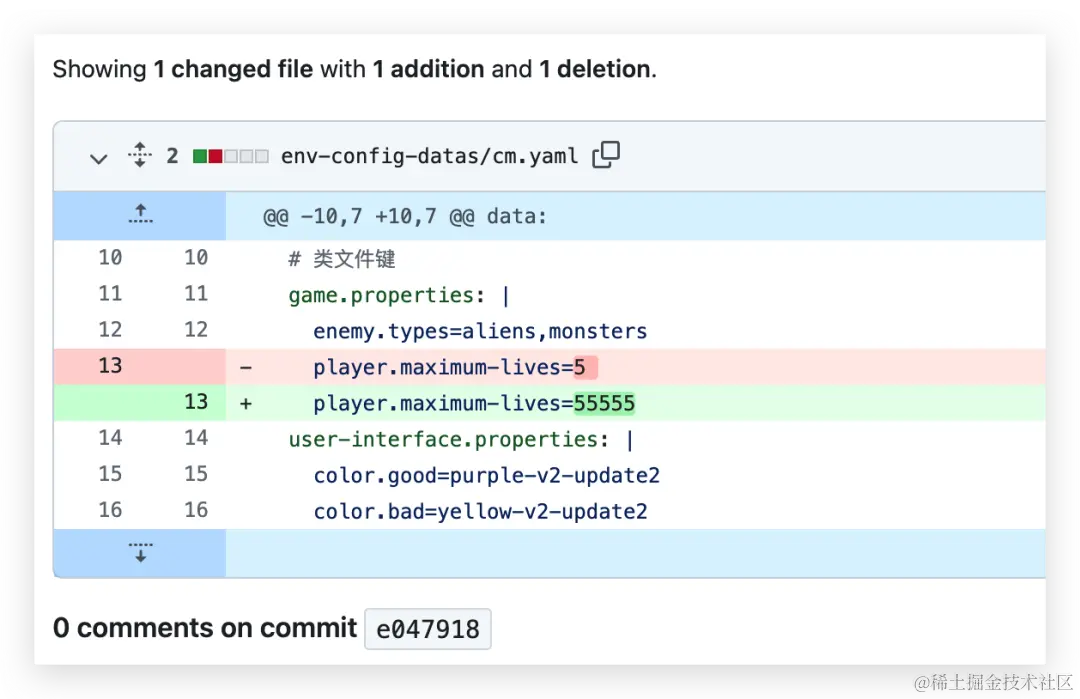Screen dimensions: 1080x699
Task: Click the diffstat colored squares indicator
Action: pos(230,156)
